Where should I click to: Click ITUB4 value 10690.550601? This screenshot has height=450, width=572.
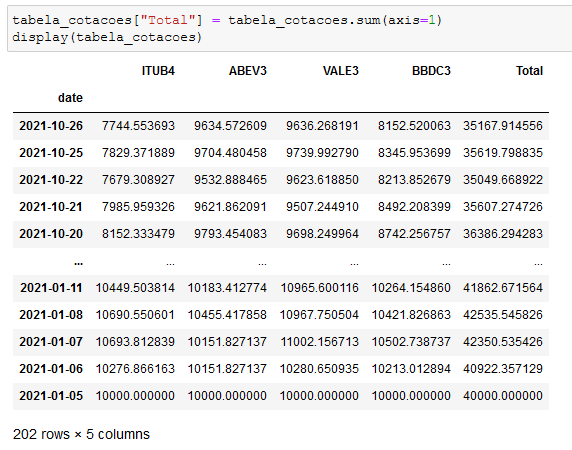click(135, 315)
